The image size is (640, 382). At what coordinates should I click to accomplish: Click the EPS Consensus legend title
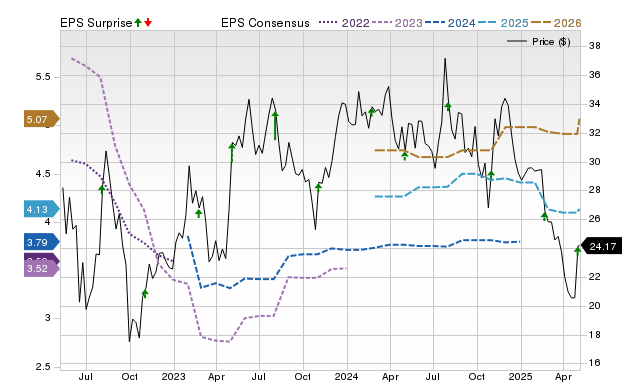pos(265,23)
